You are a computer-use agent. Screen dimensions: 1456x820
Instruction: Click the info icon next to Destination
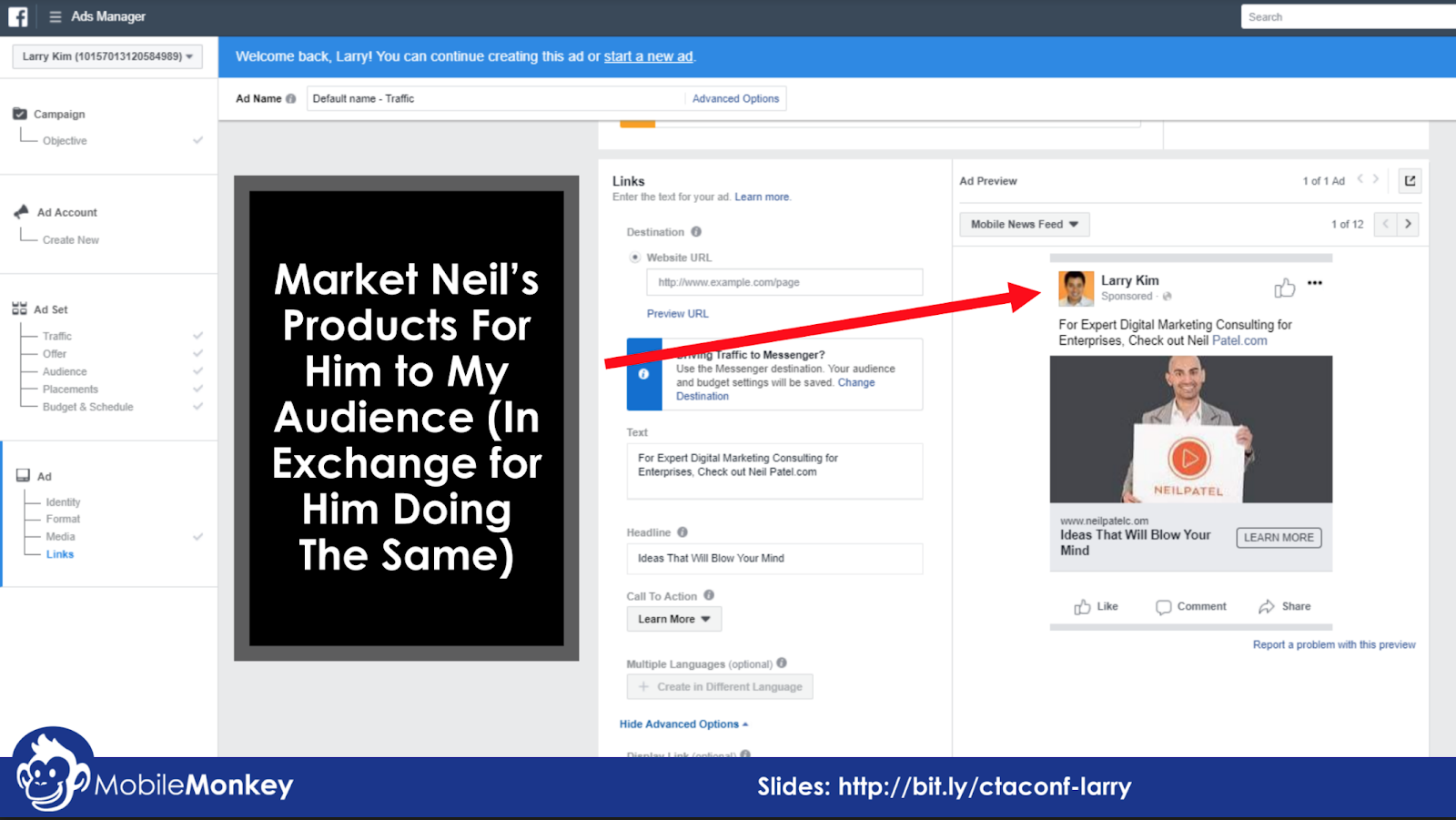click(x=696, y=232)
